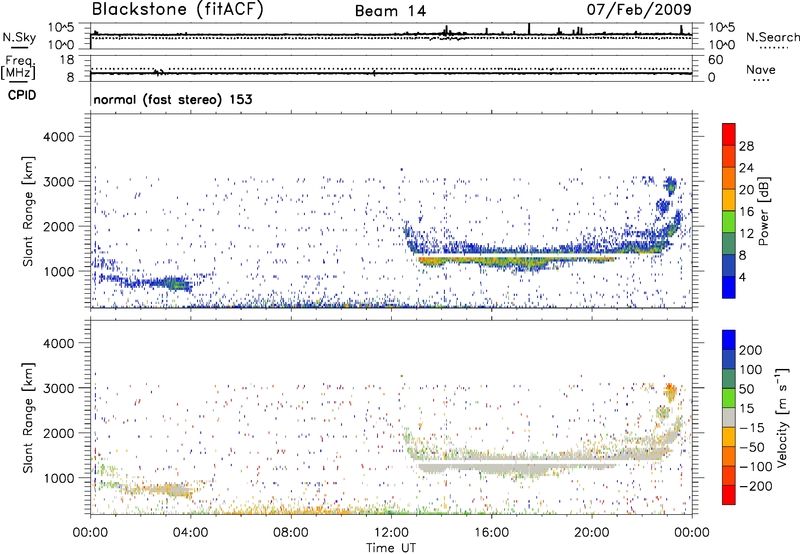Click the "08:00" time axis label
800x554 pixels.
pyautogui.click(x=290, y=533)
